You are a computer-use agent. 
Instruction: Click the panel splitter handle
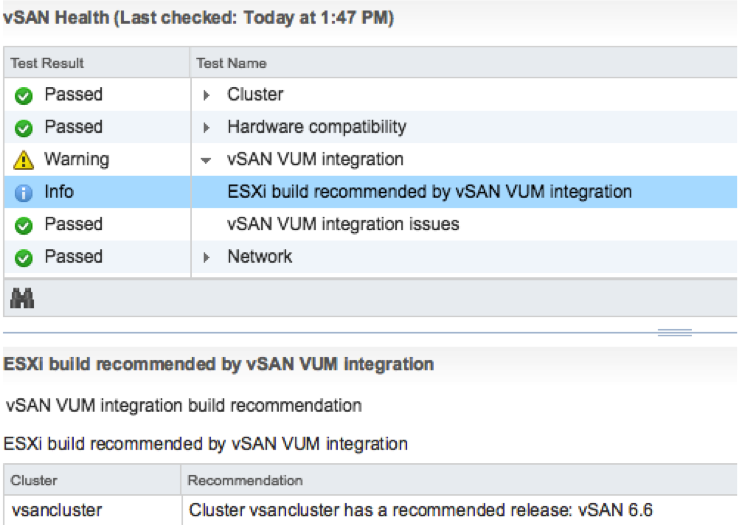pos(674,333)
